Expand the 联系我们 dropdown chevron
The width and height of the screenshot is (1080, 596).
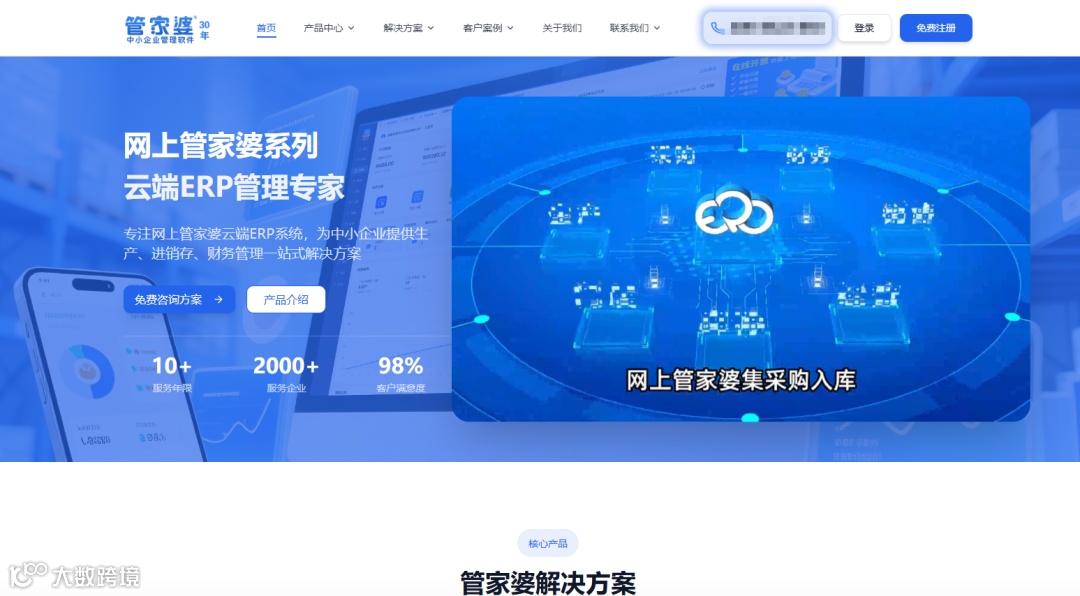tap(656, 28)
